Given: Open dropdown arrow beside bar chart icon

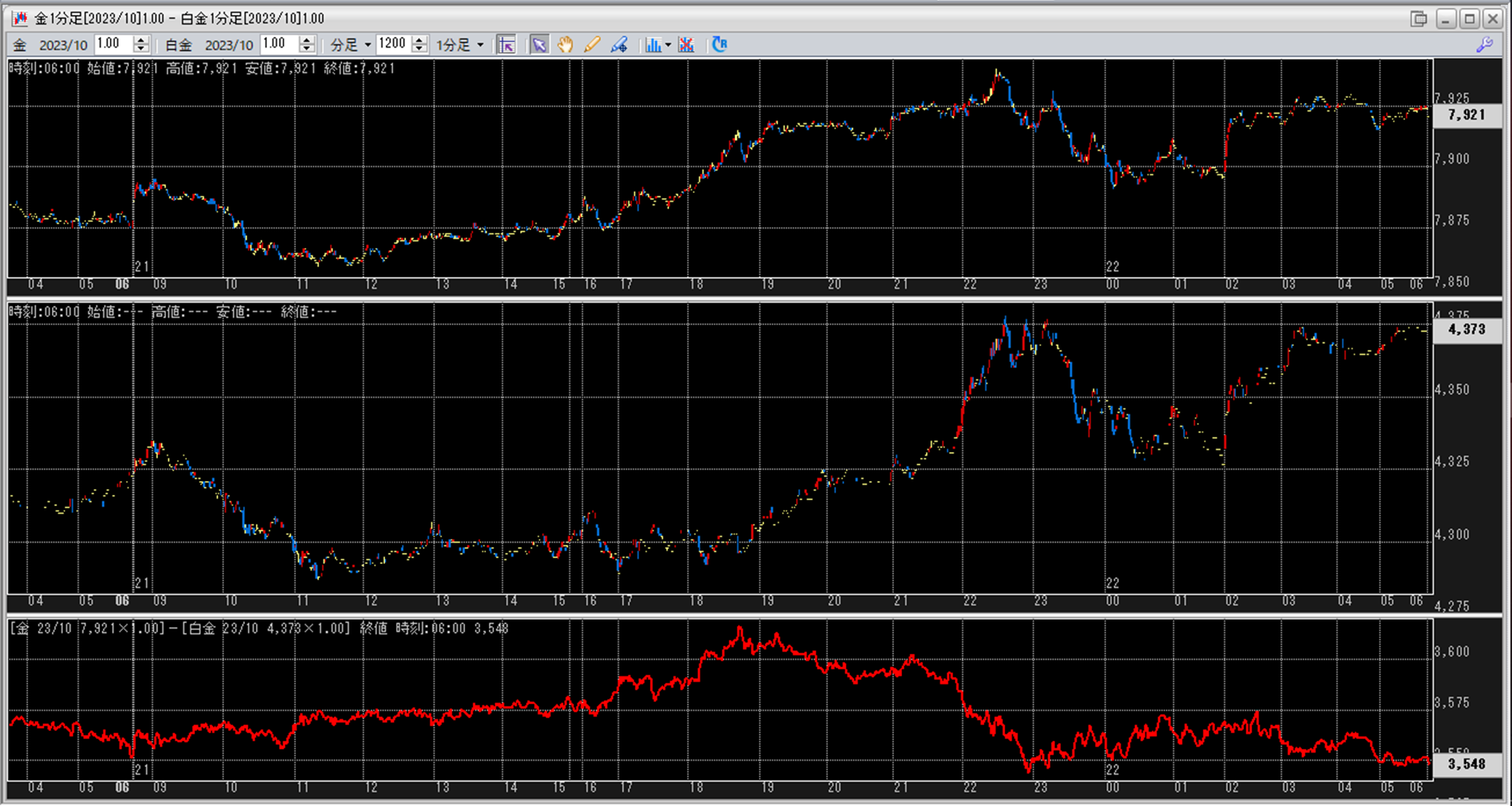Looking at the screenshot, I should [x=668, y=45].
